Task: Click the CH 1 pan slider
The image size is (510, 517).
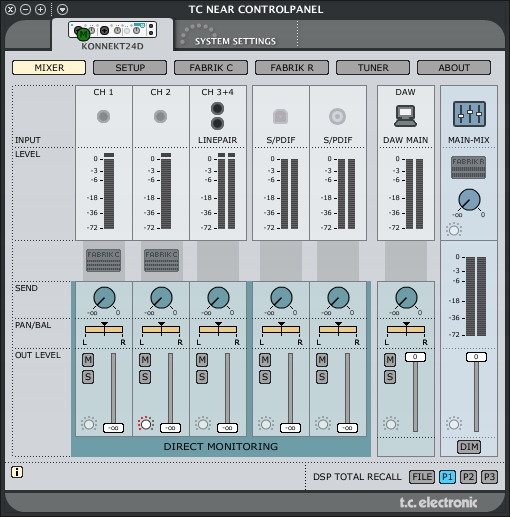Action: (104, 330)
